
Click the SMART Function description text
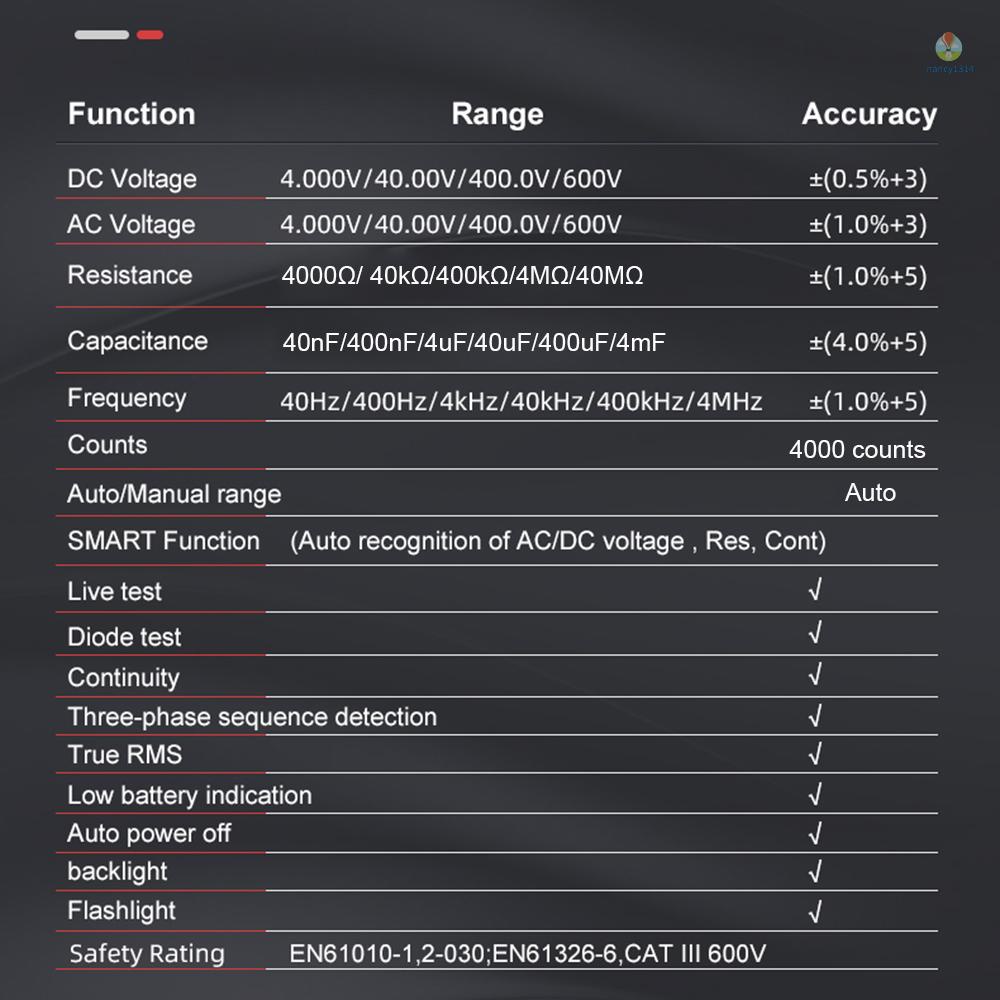(x=558, y=541)
